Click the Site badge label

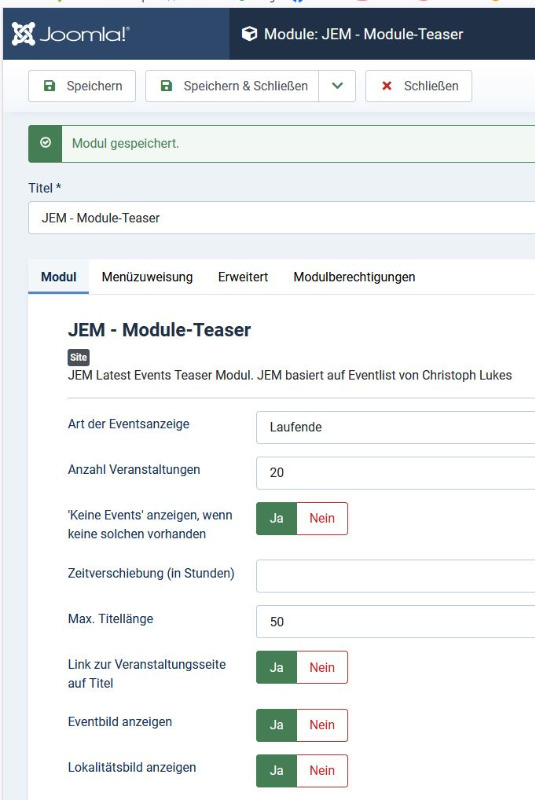(79, 357)
